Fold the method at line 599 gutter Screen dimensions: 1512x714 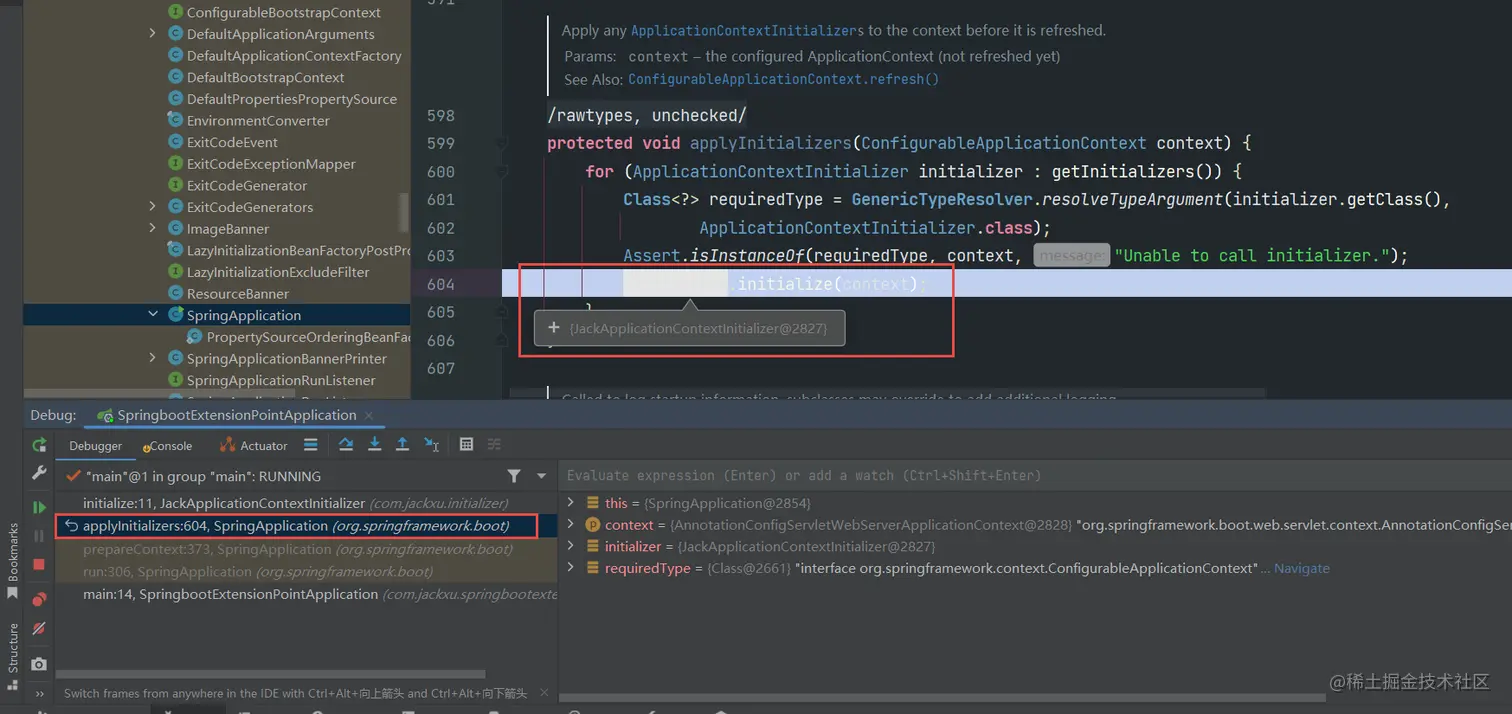click(x=502, y=143)
